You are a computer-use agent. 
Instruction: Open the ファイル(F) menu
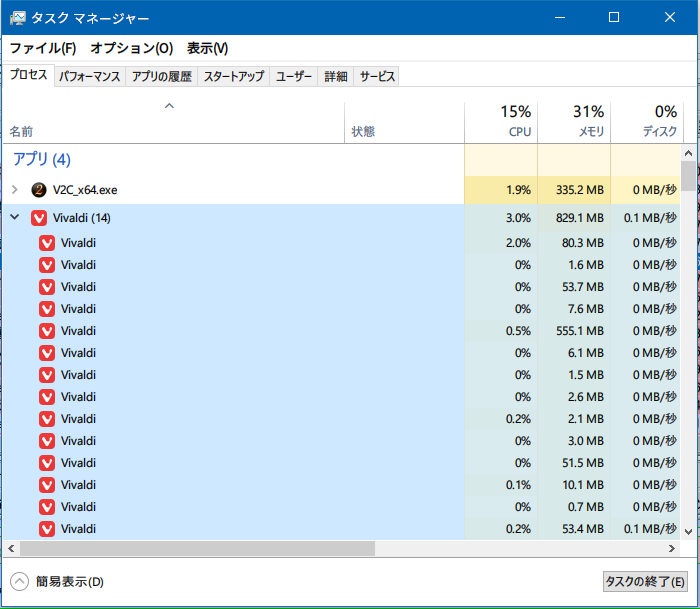pos(42,48)
